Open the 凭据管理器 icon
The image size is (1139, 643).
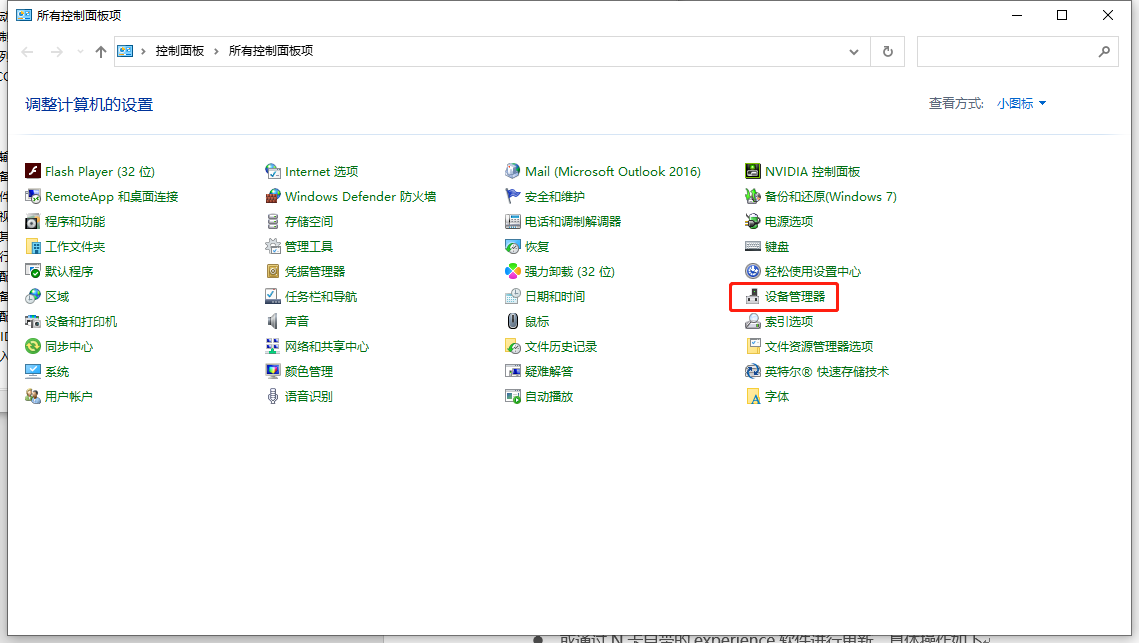pos(272,271)
